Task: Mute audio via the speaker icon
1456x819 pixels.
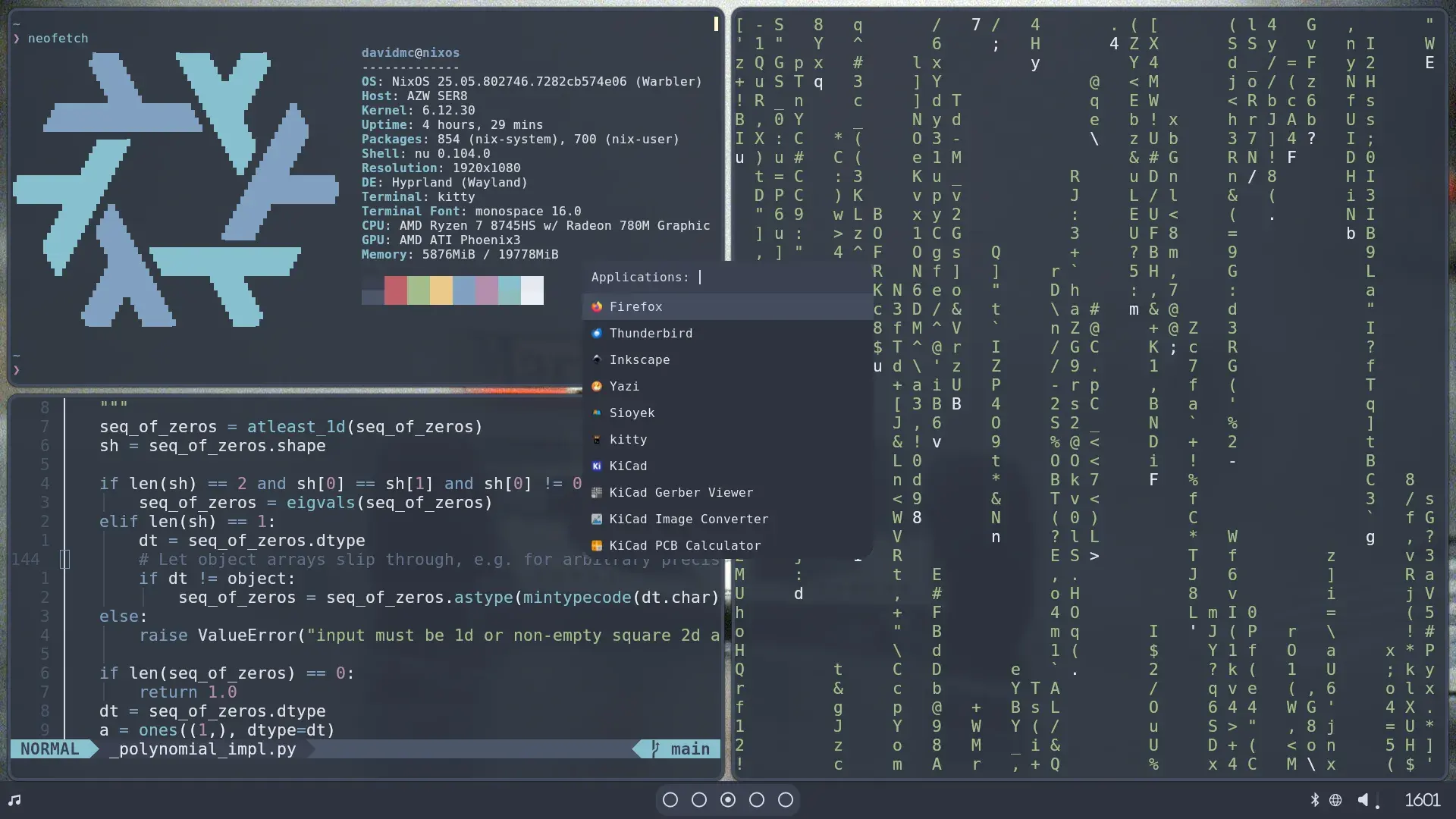Action: pos(1363,799)
